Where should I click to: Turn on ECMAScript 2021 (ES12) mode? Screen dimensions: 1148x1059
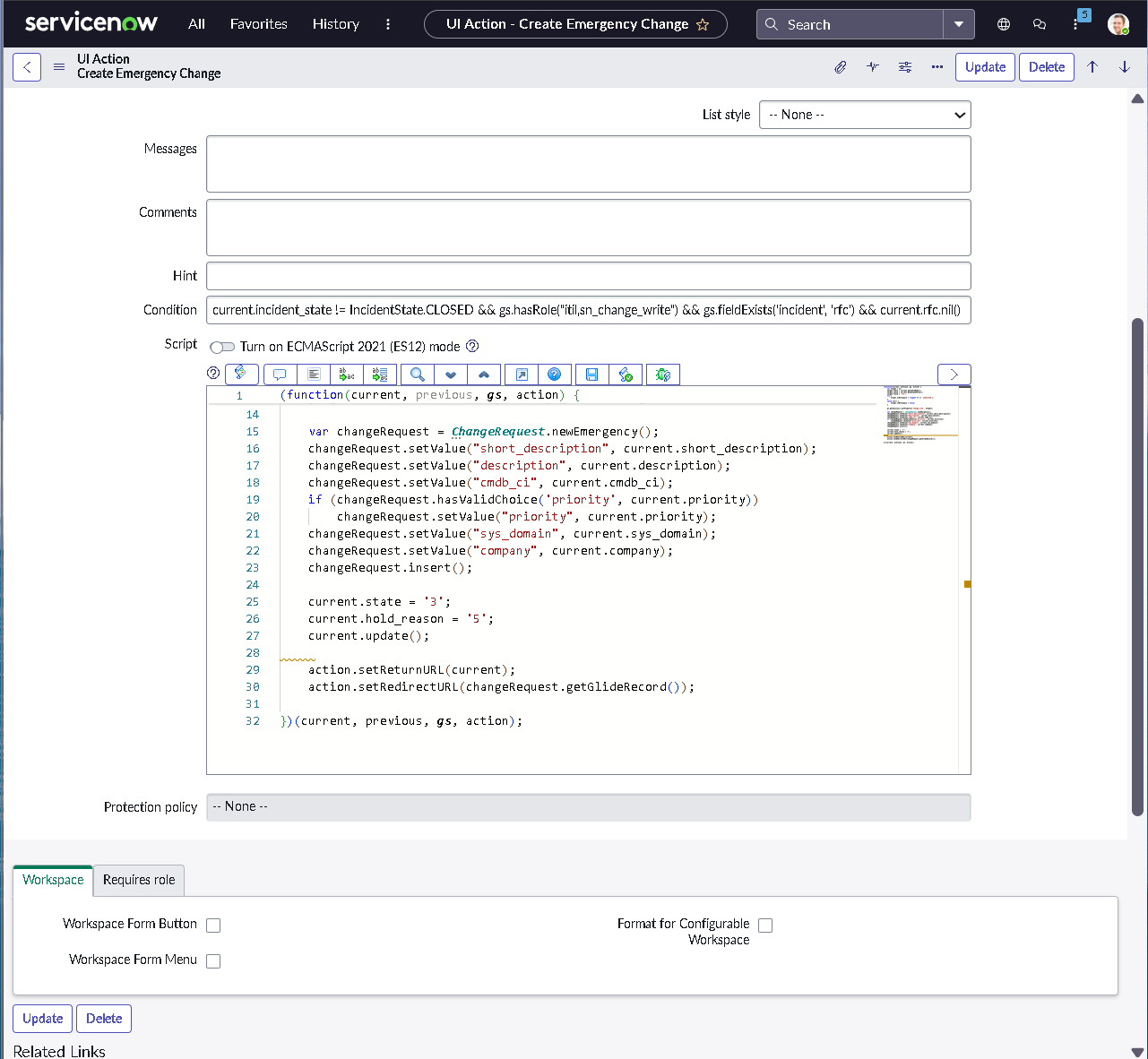[222, 348]
